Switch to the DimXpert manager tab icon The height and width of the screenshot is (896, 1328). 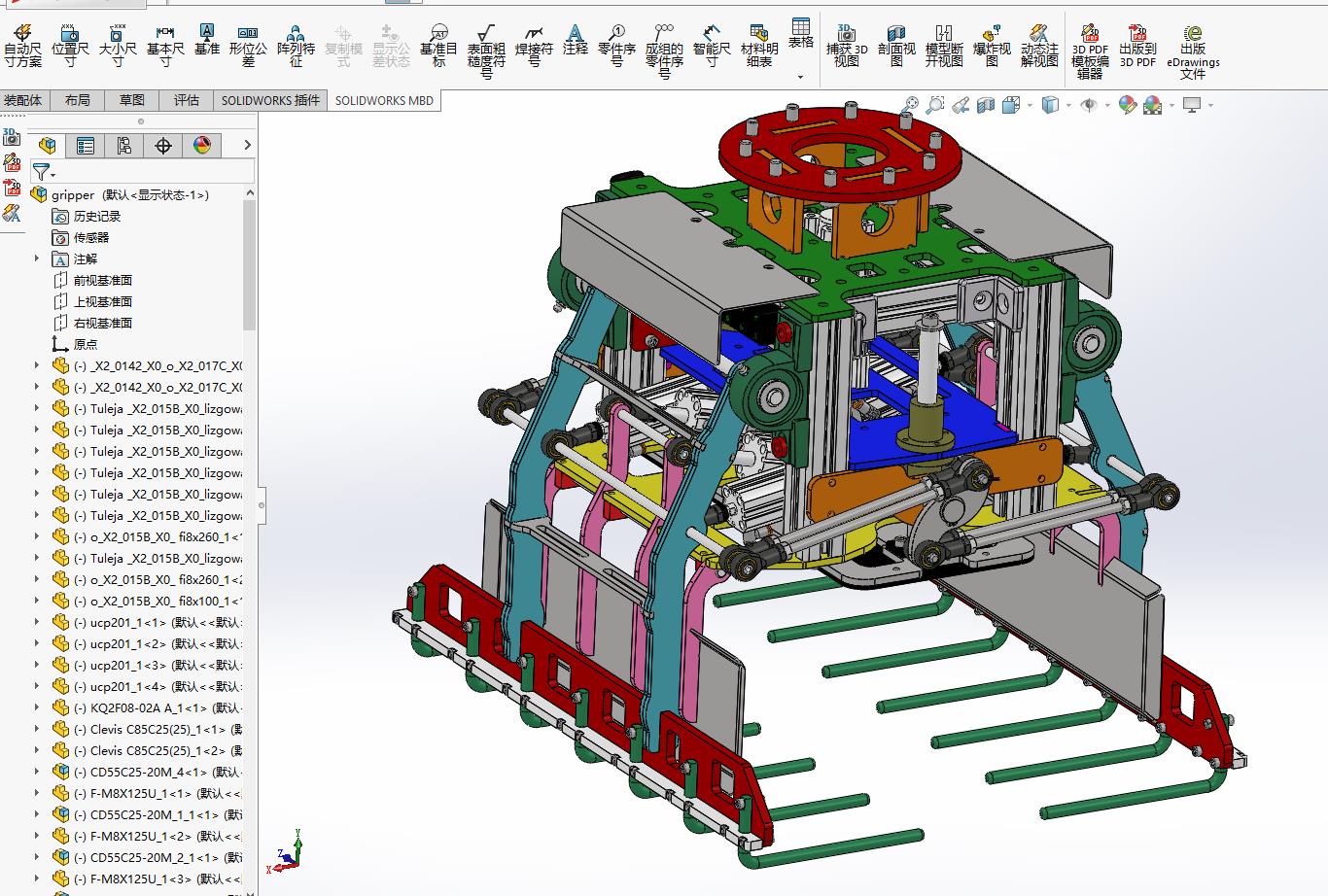pyautogui.click(x=162, y=146)
